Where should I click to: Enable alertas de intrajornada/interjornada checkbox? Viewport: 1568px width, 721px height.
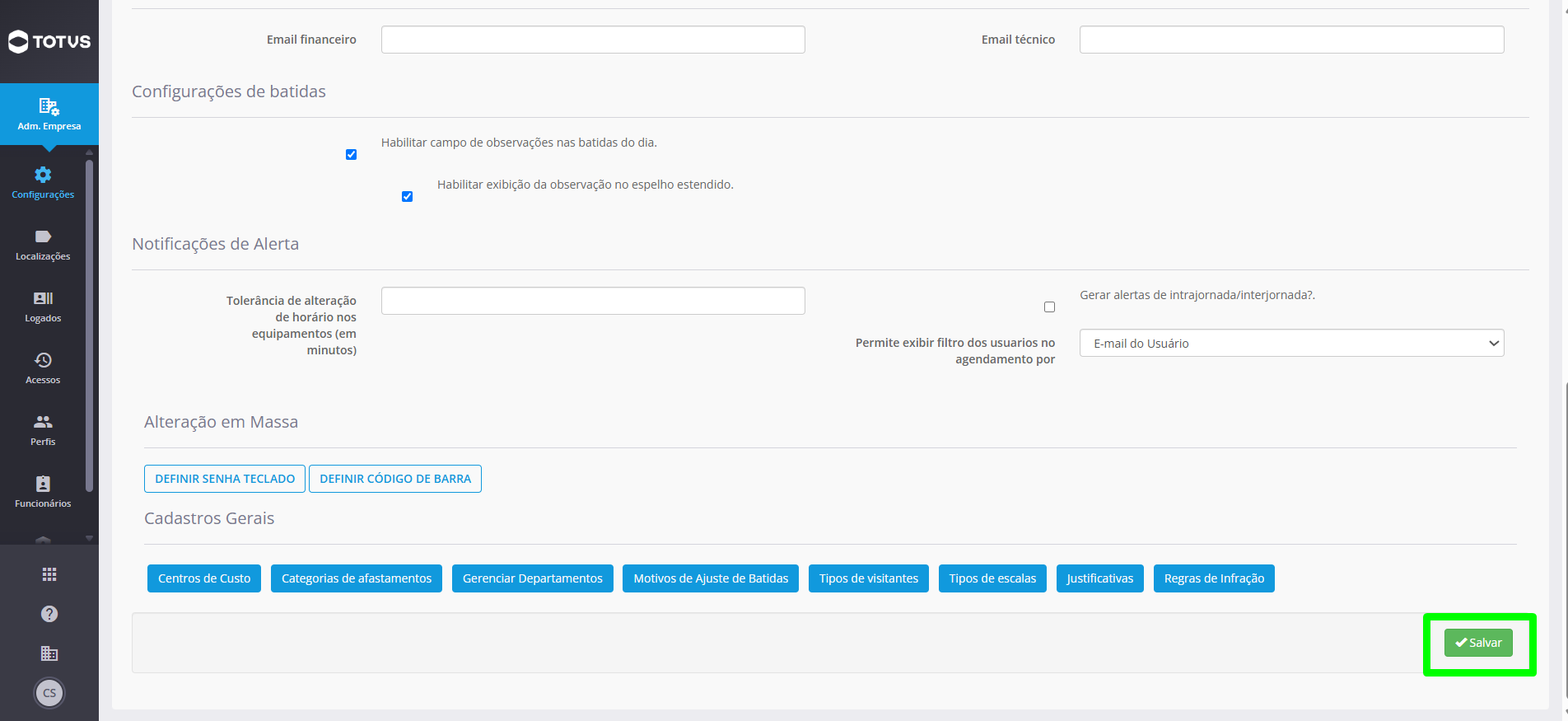(x=1049, y=307)
